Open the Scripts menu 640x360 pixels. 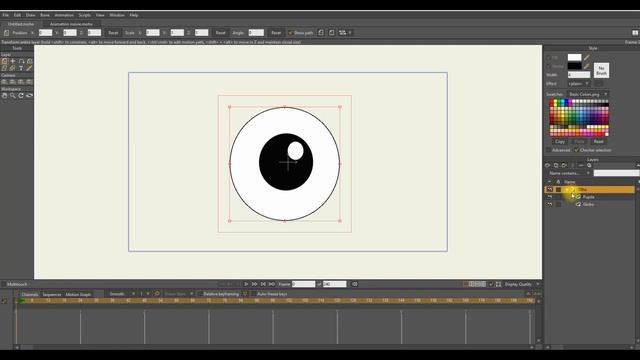[x=85, y=15]
